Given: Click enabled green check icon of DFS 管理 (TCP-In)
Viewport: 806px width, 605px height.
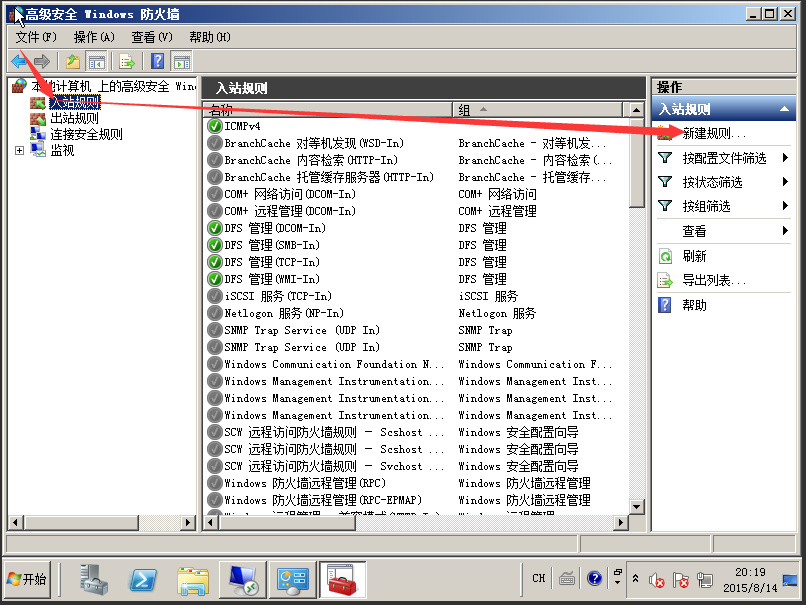Looking at the screenshot, I should click(214, 262).
